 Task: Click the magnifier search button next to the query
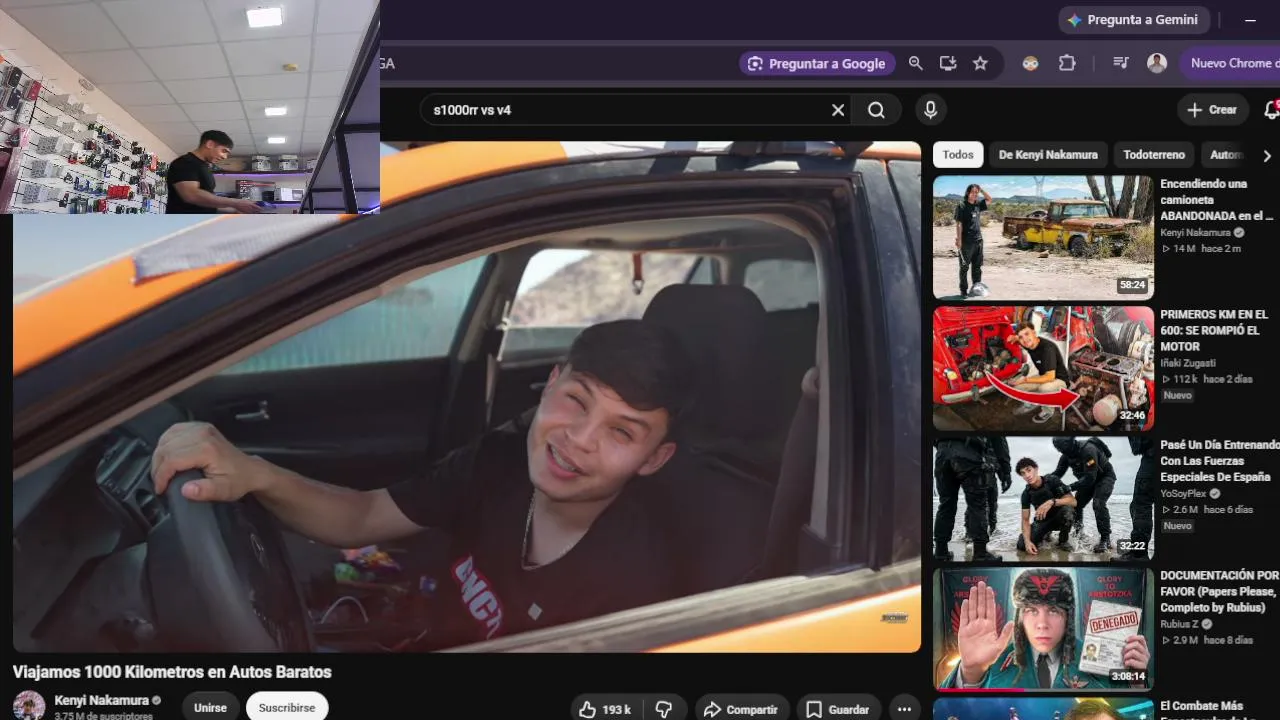pos(876,110)
